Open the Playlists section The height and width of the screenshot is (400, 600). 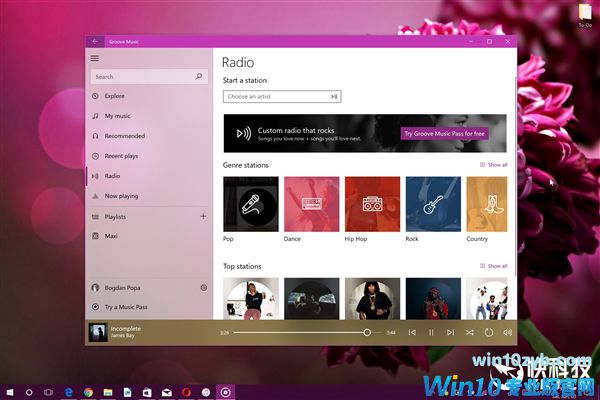click(x=143, y=217)
